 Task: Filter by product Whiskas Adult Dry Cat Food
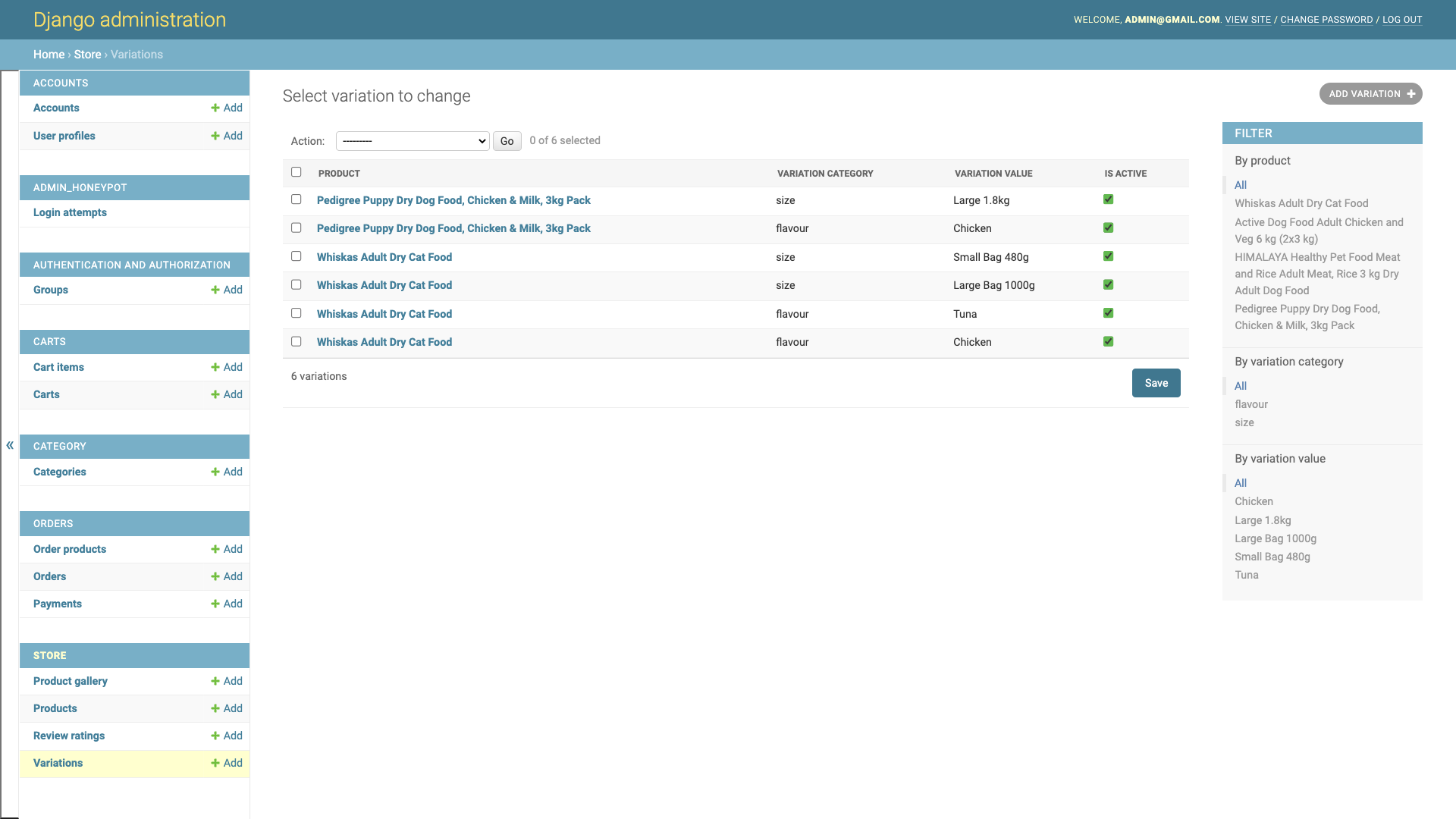coord(1301,204)
